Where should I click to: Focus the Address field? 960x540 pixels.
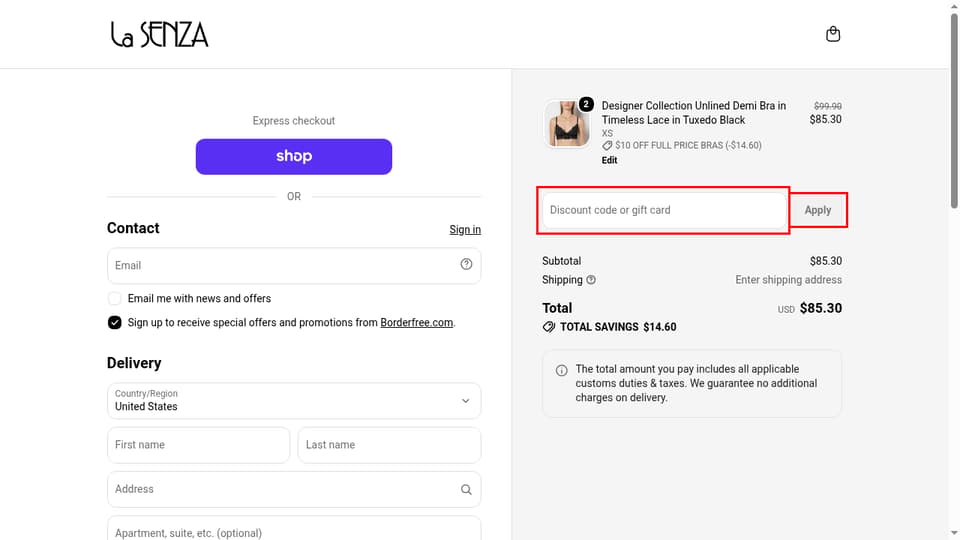click(x=294, y=489)
